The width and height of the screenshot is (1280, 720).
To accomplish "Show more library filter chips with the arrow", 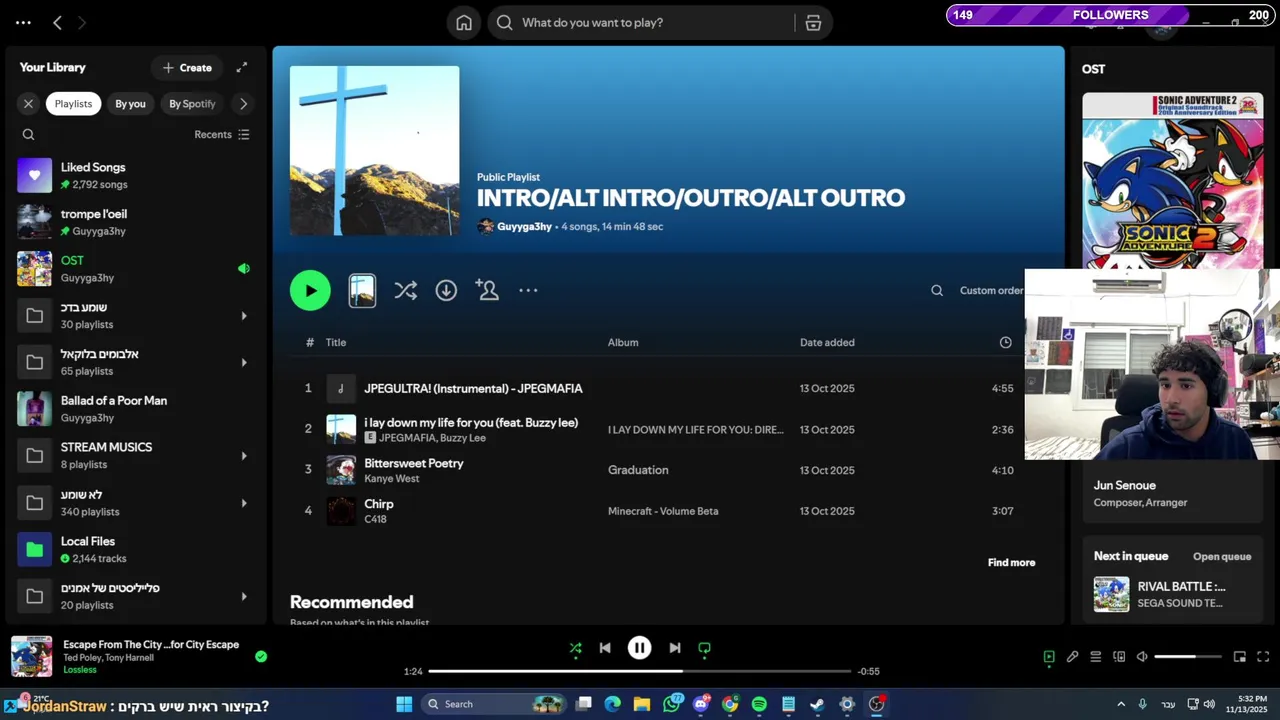I will point(243,104).
